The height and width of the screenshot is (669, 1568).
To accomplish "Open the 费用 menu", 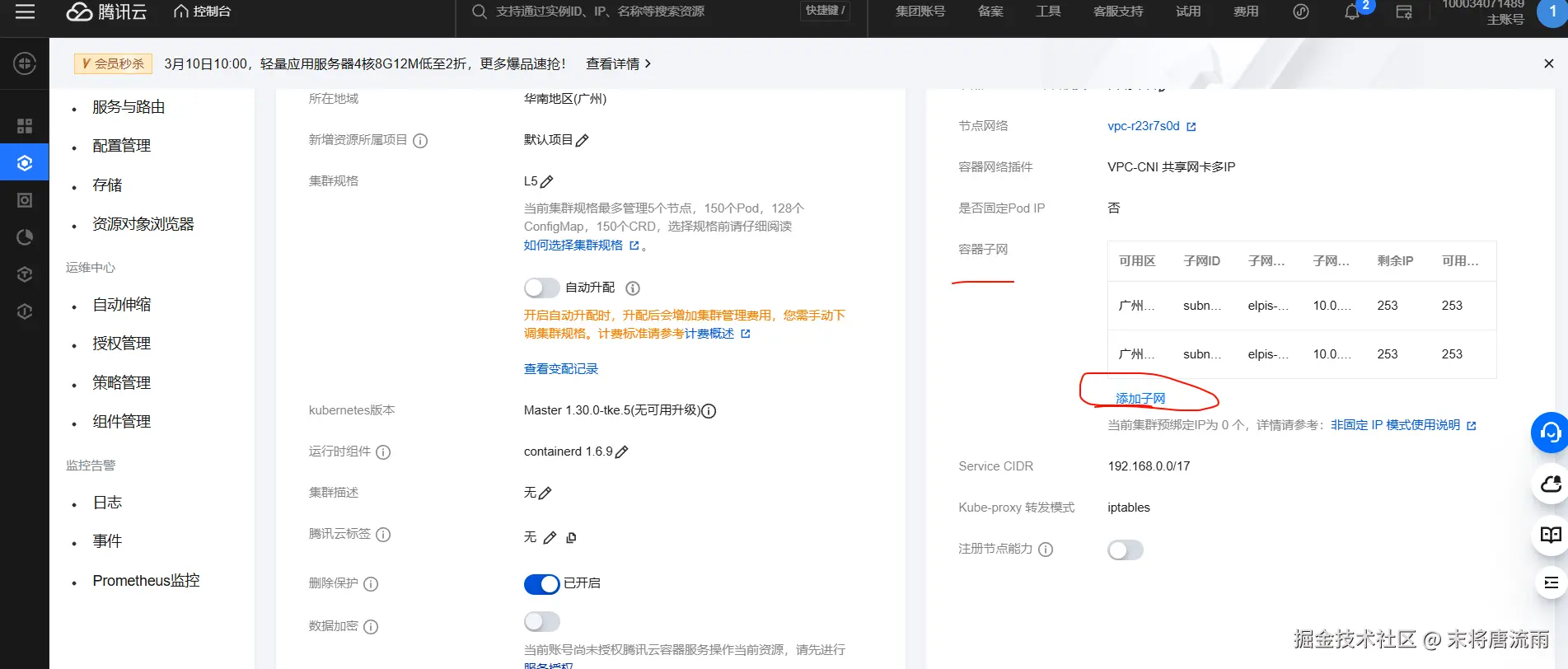I will tap(1246, 12).
